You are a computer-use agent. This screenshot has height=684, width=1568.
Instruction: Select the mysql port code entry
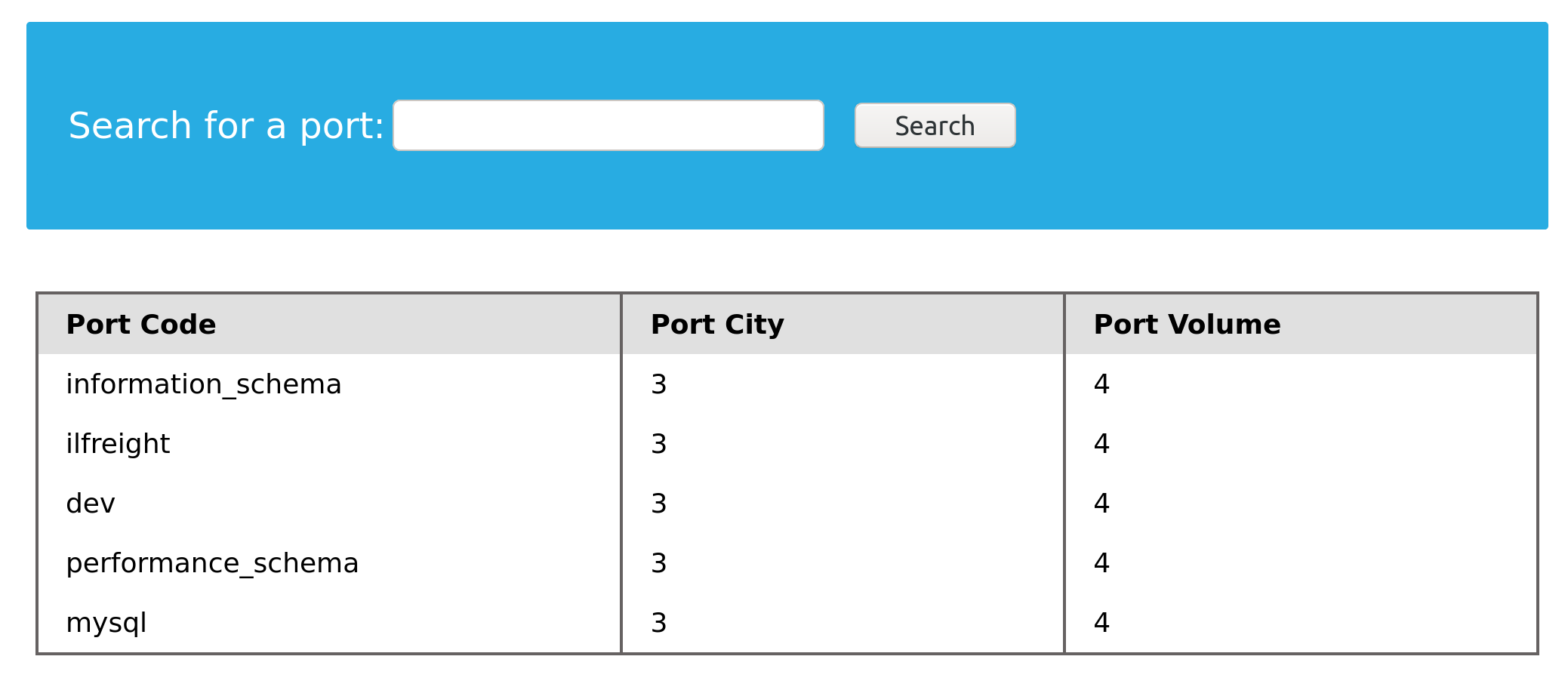pyautogui.click(x=106, y=623)
